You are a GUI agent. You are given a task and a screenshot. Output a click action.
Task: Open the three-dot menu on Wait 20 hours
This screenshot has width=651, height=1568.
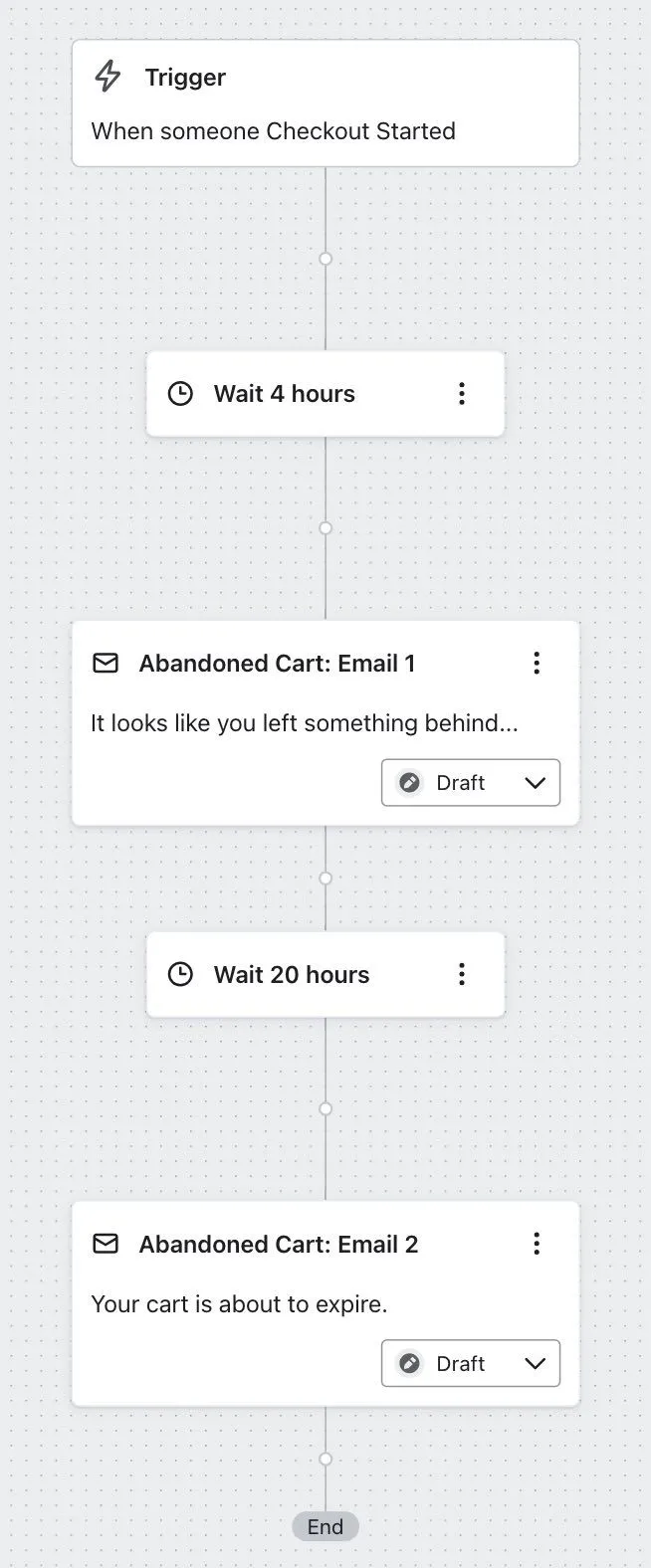pos(462,974)
